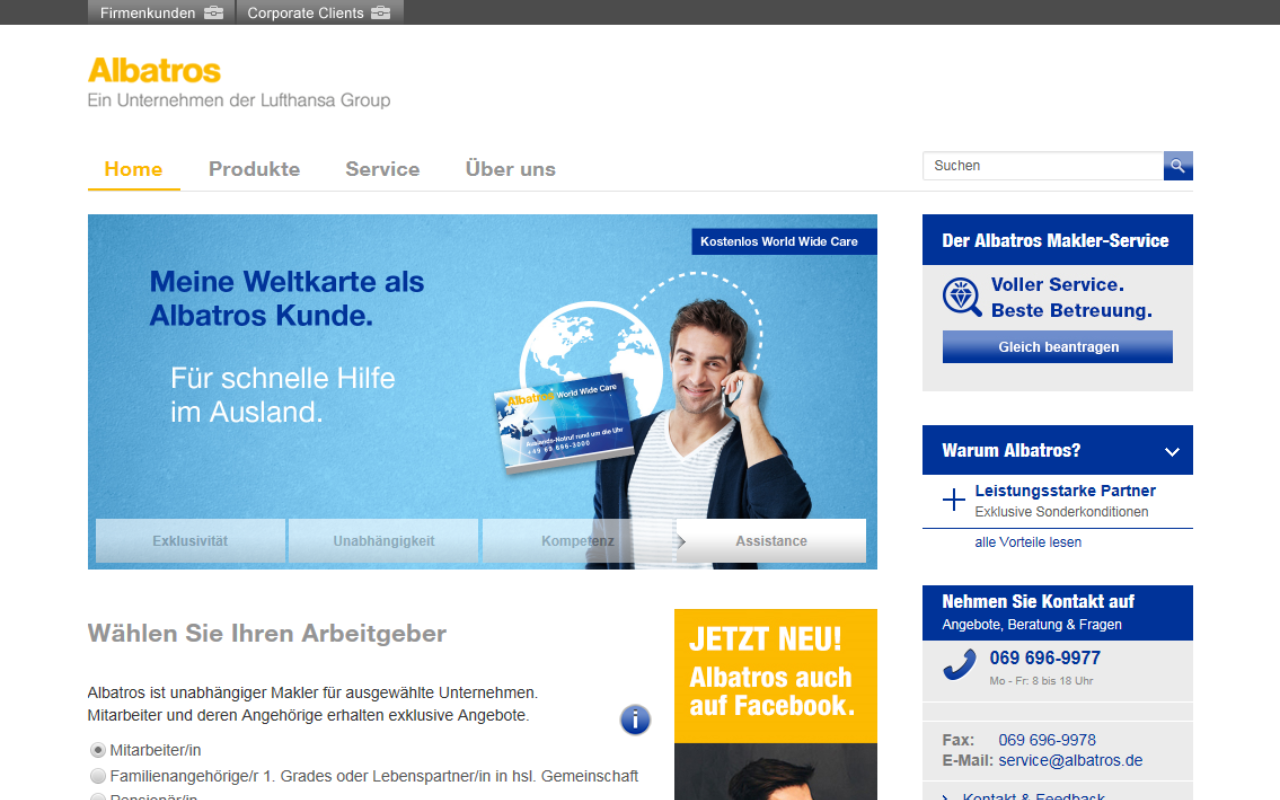Select the Mitarbeiter/in radio button

pos(98,750)
